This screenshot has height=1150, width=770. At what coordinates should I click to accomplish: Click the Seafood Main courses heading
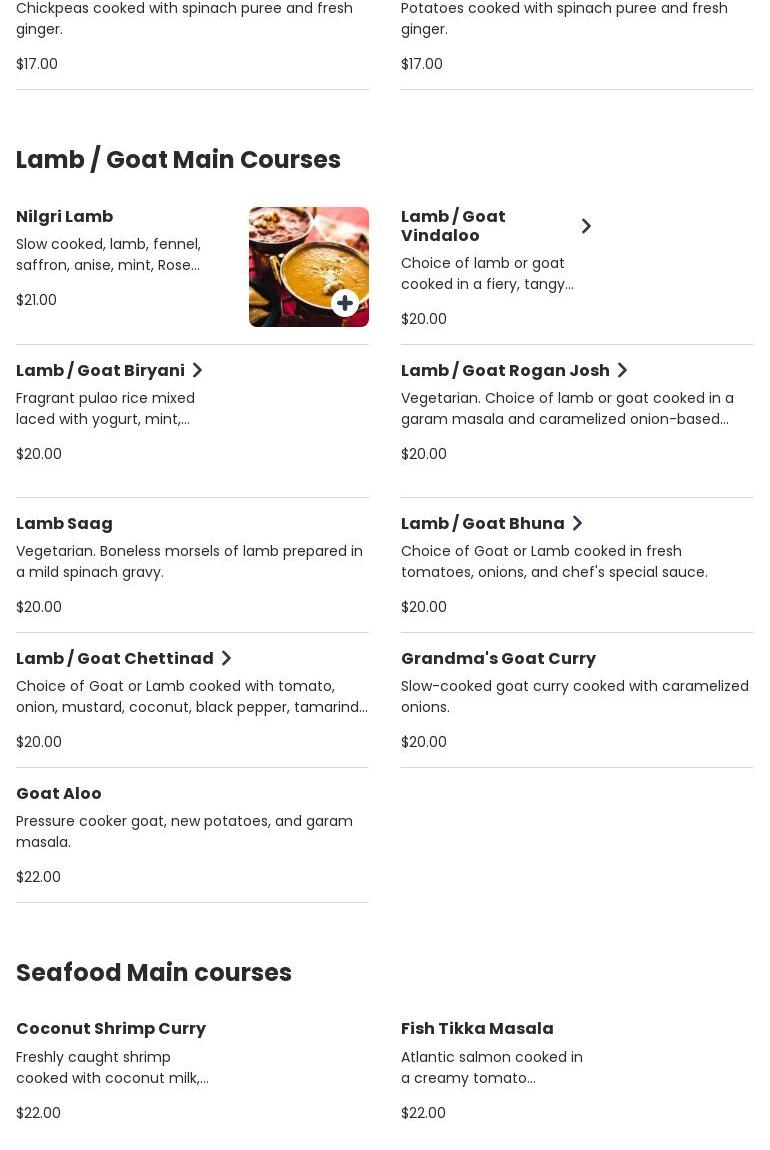154,972
